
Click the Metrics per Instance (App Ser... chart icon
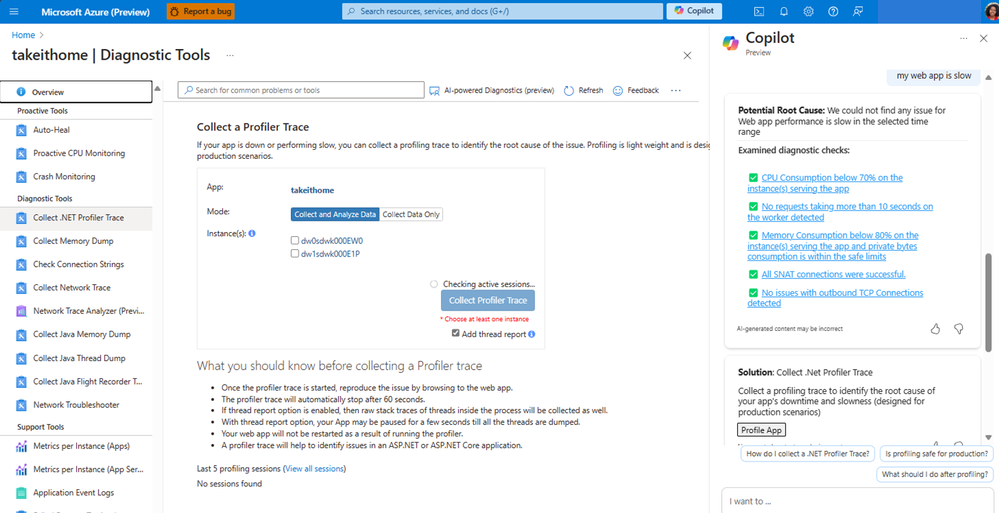pyautogui.click(x=21, y=470)
